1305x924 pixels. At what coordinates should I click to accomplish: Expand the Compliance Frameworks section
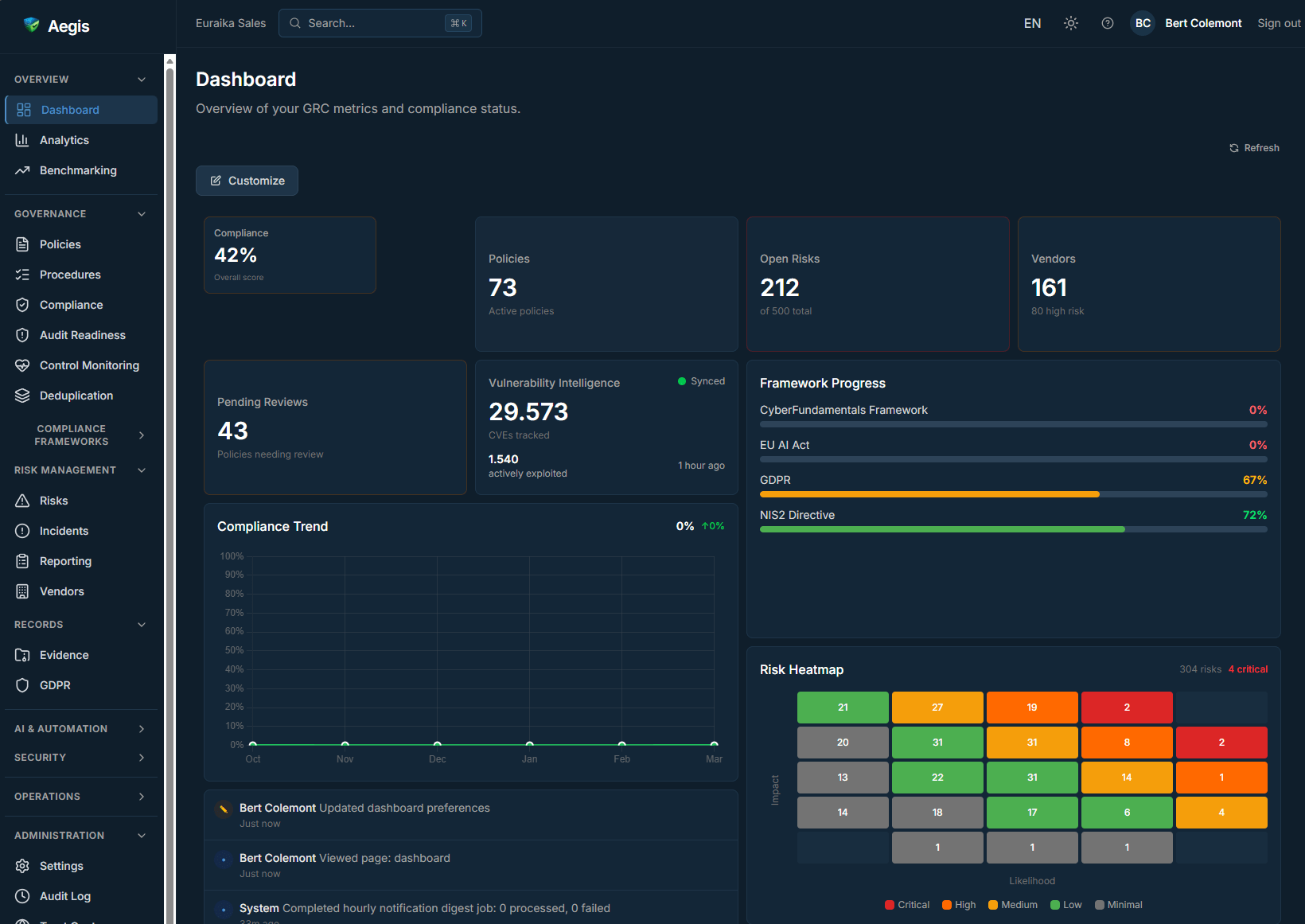[141, 435]
